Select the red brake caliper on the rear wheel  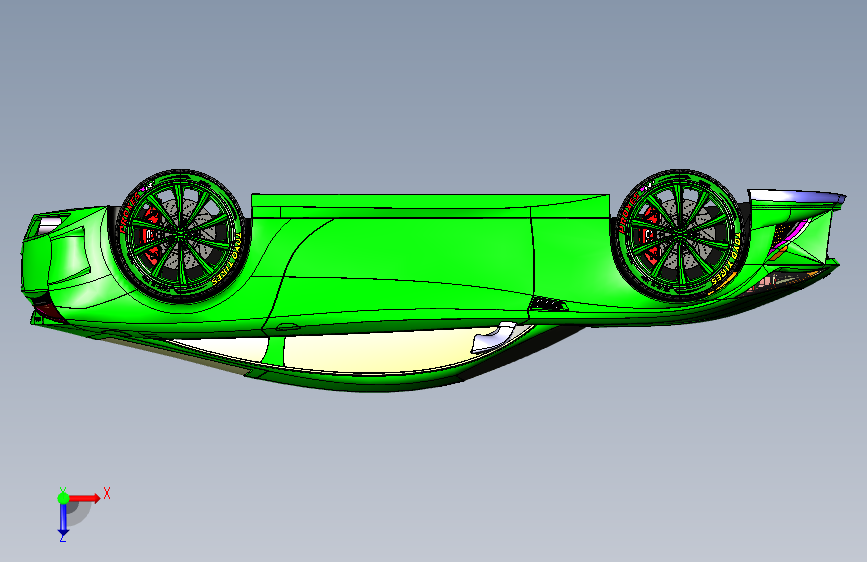coord(150,237)
